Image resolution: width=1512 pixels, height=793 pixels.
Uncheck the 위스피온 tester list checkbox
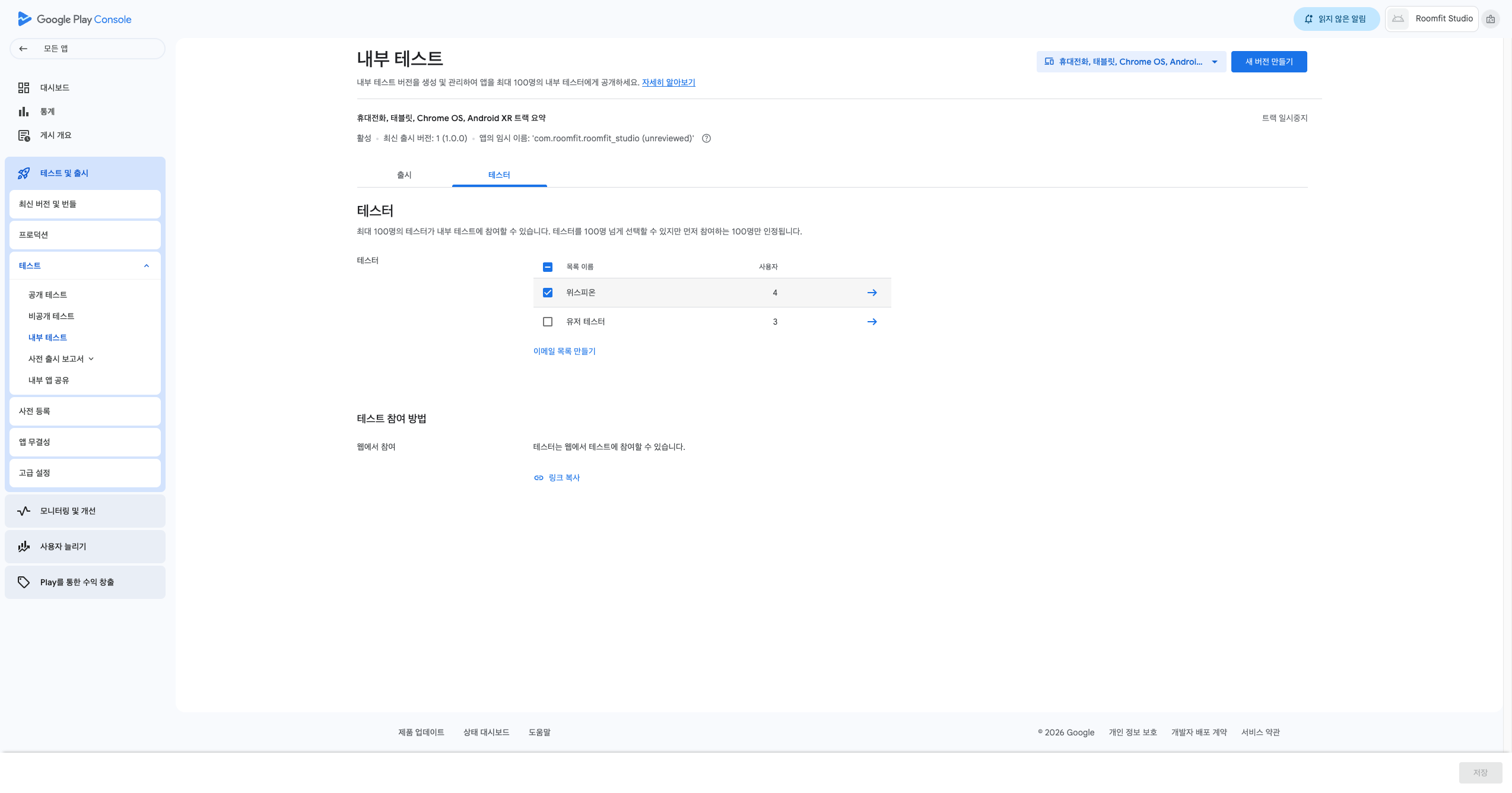pos(548,293)
